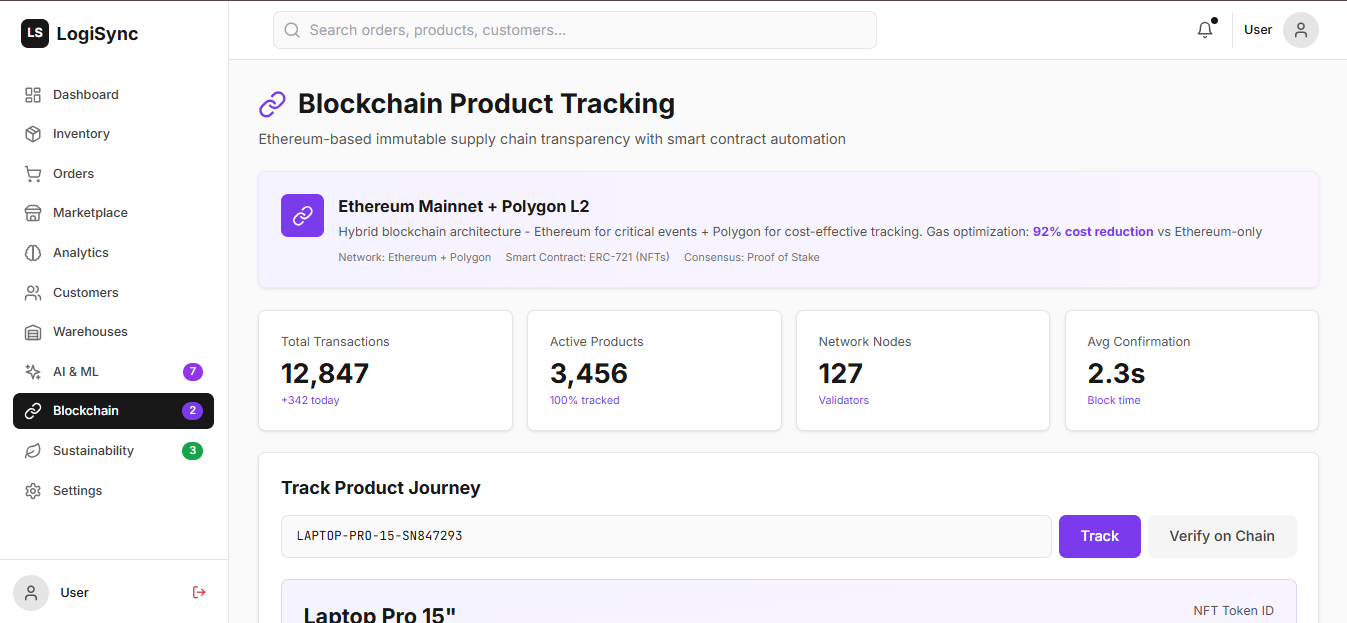Click the Warehouses building icon

[x=33, y=332]
